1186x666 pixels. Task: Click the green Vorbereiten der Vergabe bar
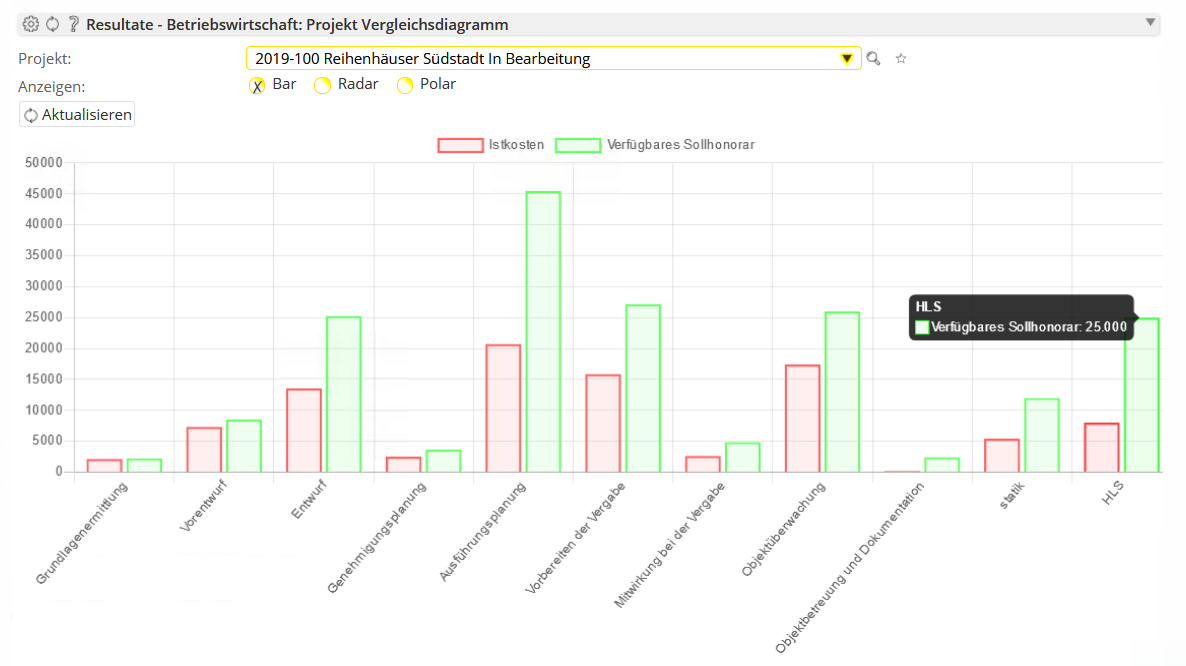[643, 388]
